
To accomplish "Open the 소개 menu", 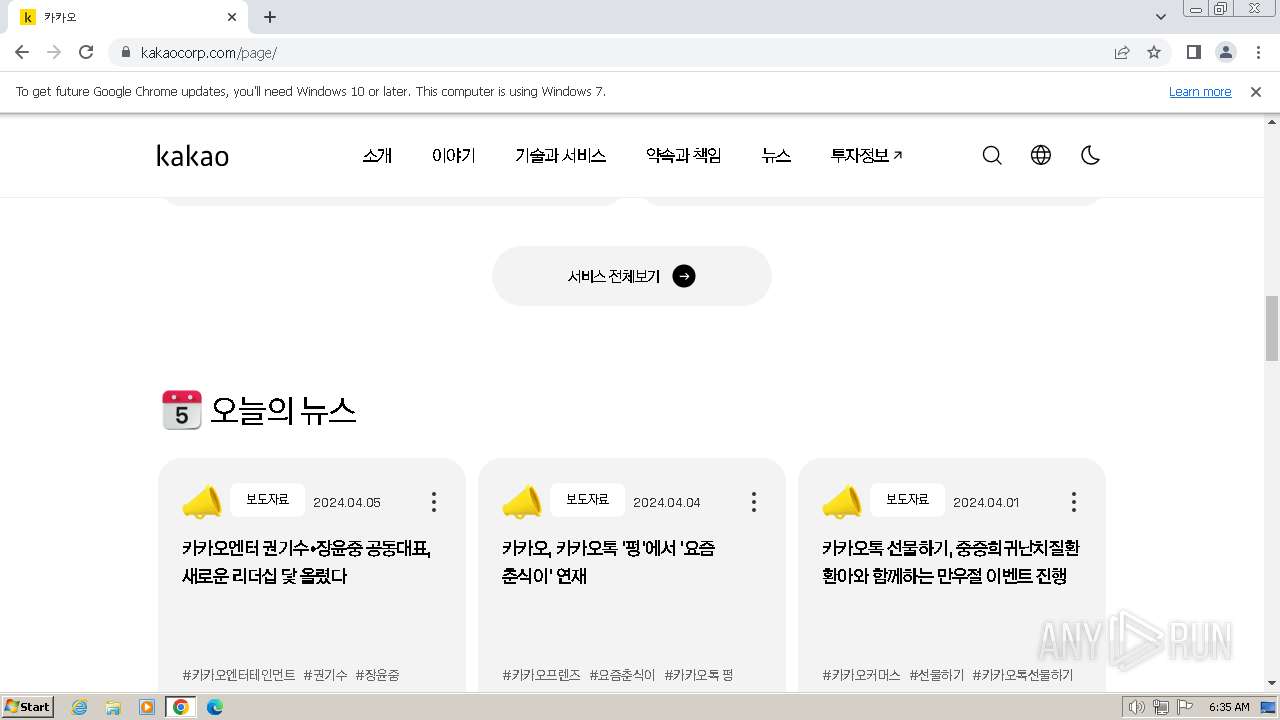I will click(x=377, y=155).
